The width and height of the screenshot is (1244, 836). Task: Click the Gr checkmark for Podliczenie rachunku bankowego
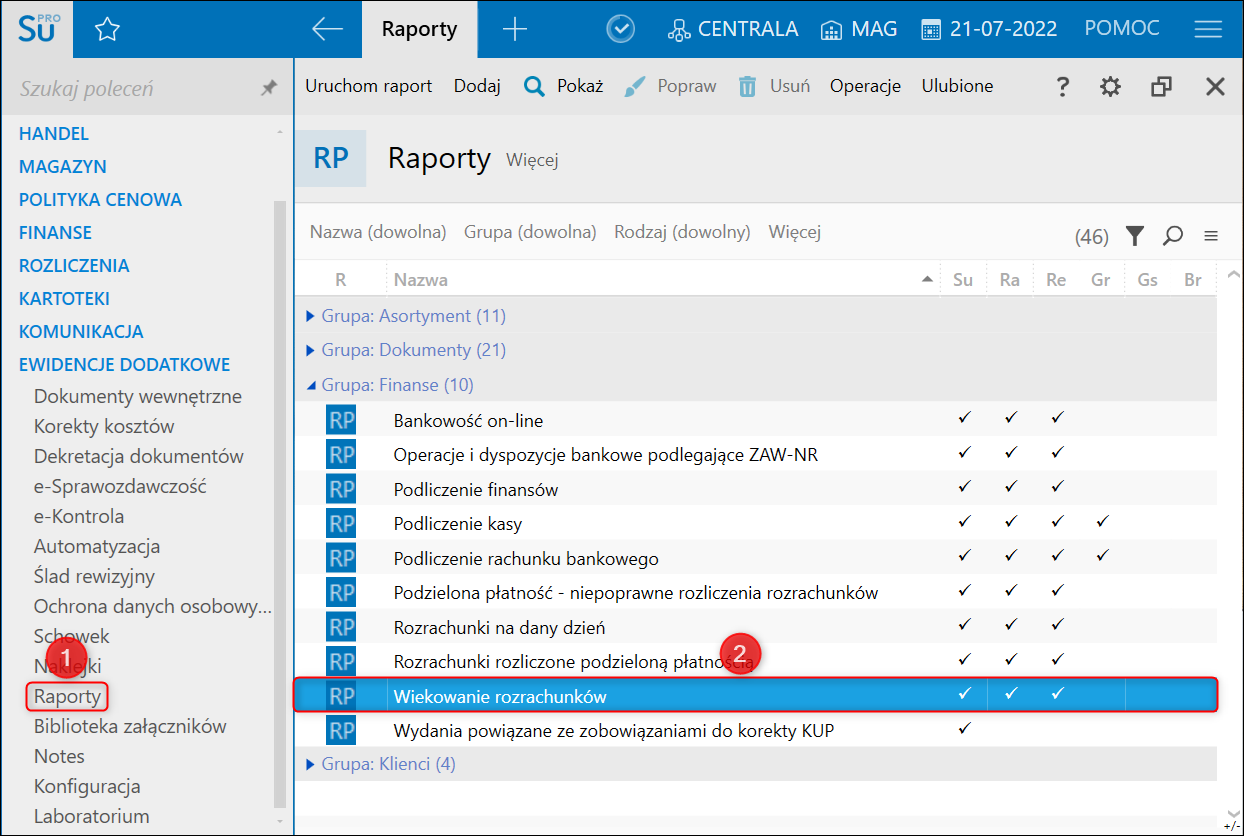click(1102, 556)
